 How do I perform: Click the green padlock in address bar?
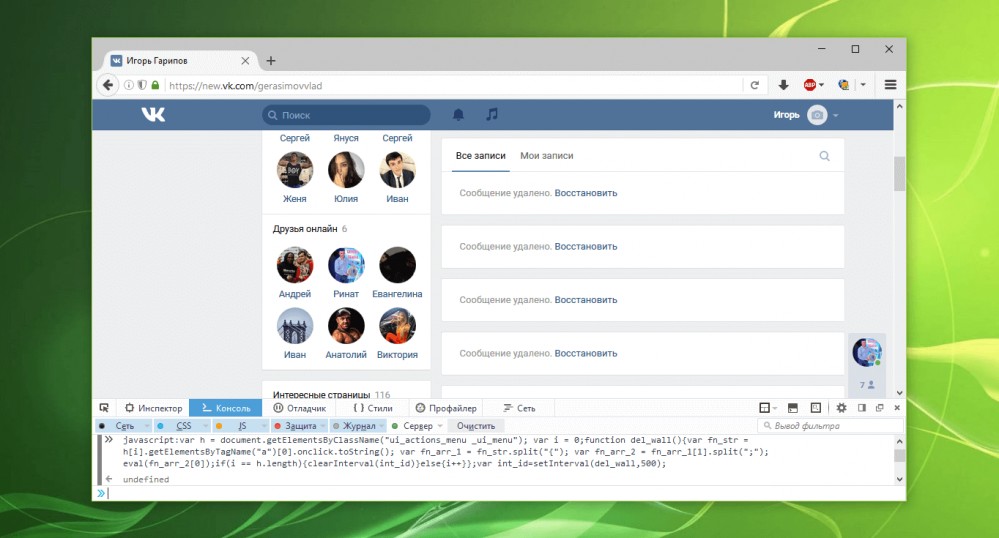point(155,85)
